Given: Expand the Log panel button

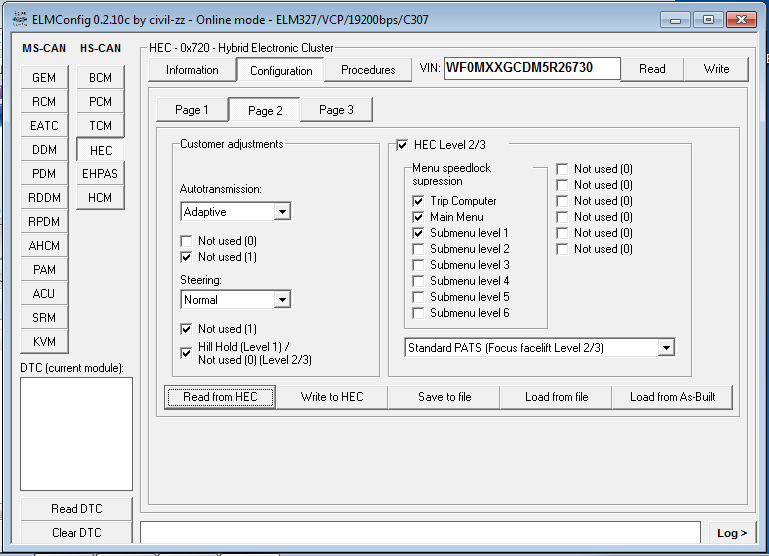Looking at the screenshot, I should (731, 533).
